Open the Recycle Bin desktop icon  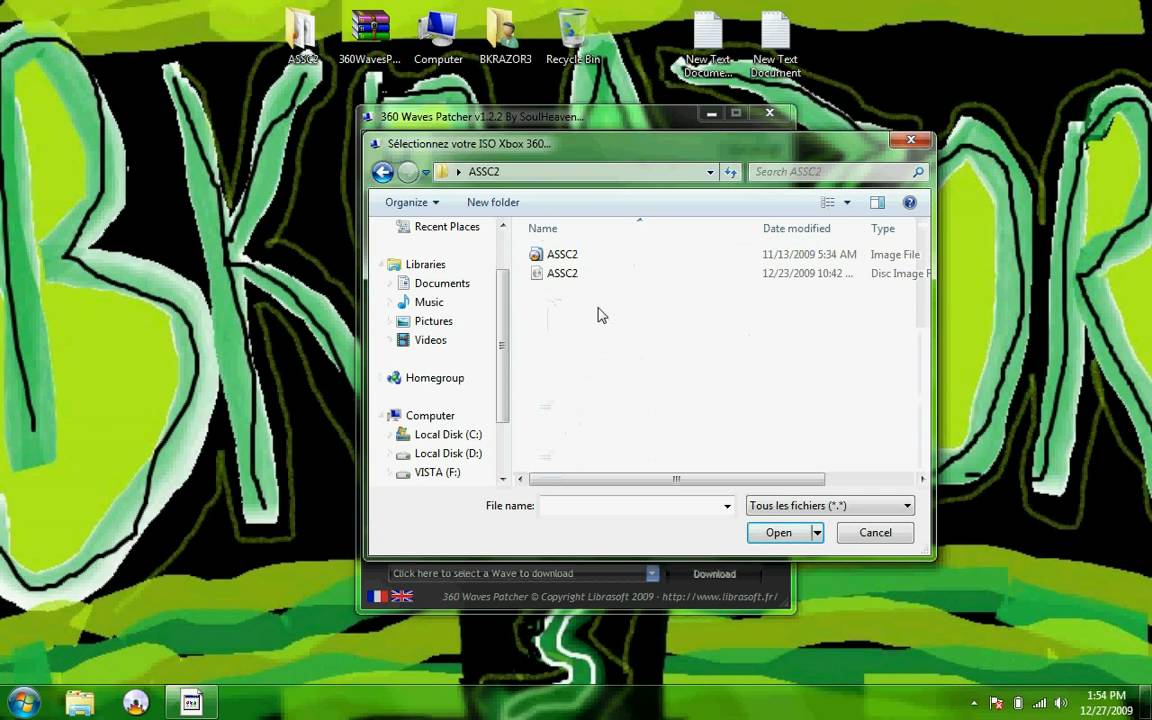tap(572, 37)
